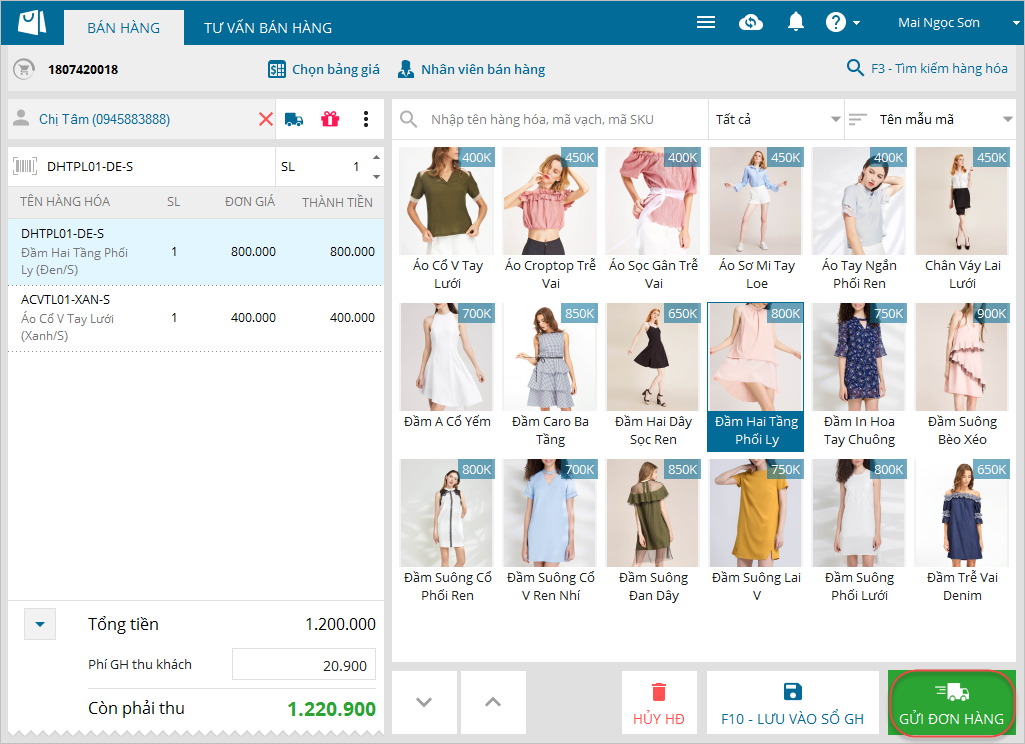1025x744 pixels.
Task: Expand the Tất cả category dropdown
Action: (776, 119)
